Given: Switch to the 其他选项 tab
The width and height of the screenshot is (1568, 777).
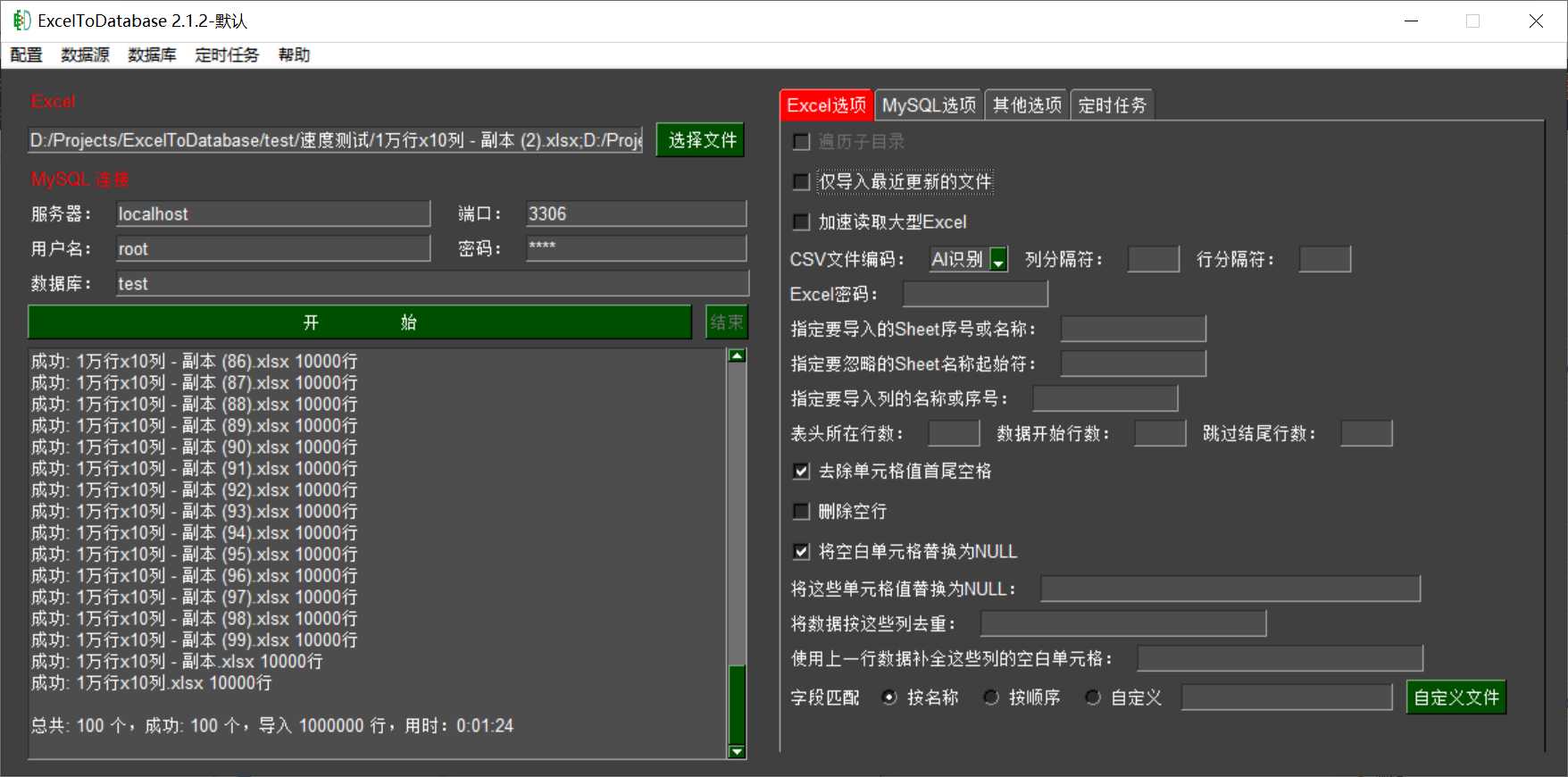Looking at the screenshot, I should [x=1027, y=105].
